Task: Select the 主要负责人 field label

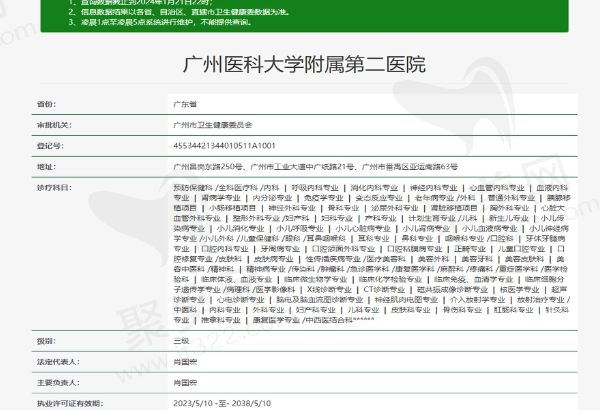Action: point(58,382)
